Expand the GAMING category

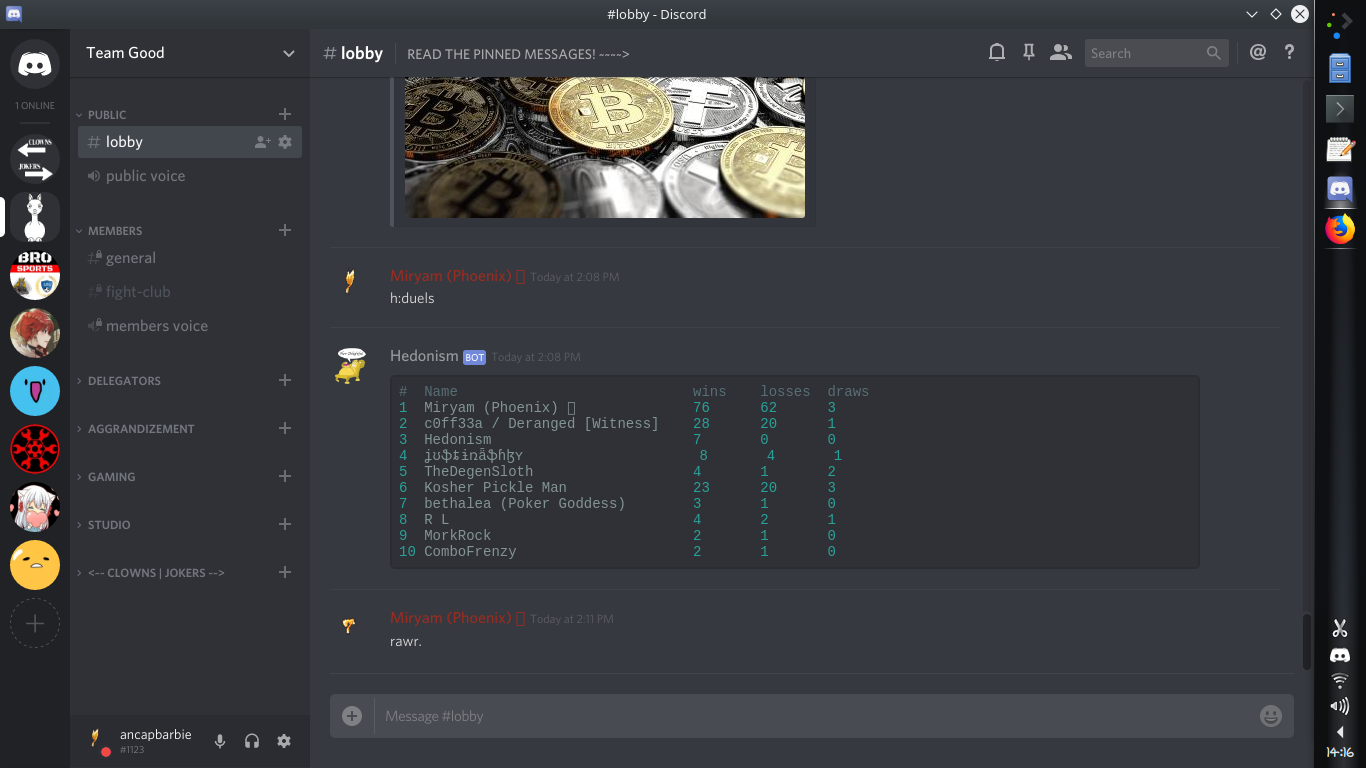pos(111,477)
